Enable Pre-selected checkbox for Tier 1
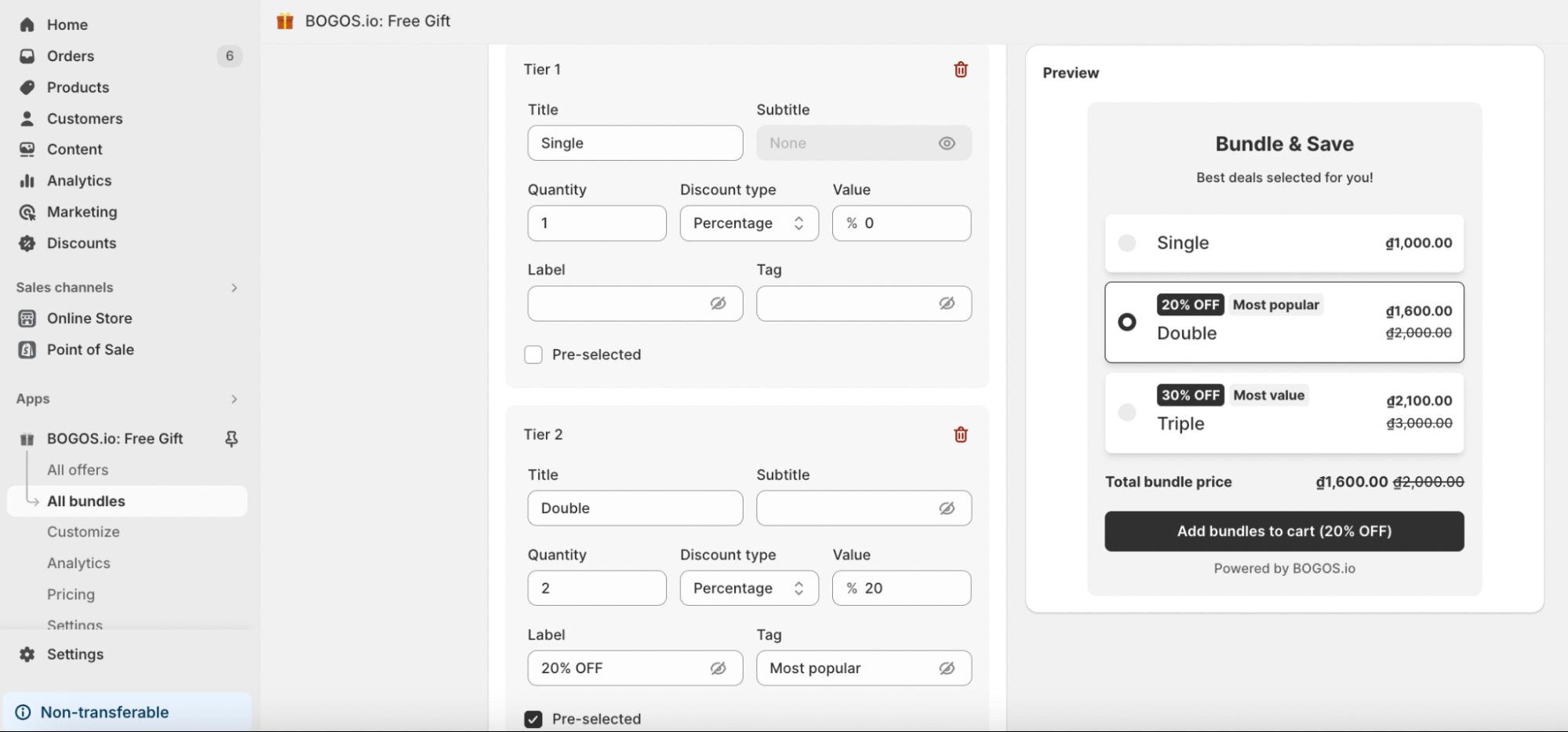Screen dimensions: 1568x732 tap(533, 355)
